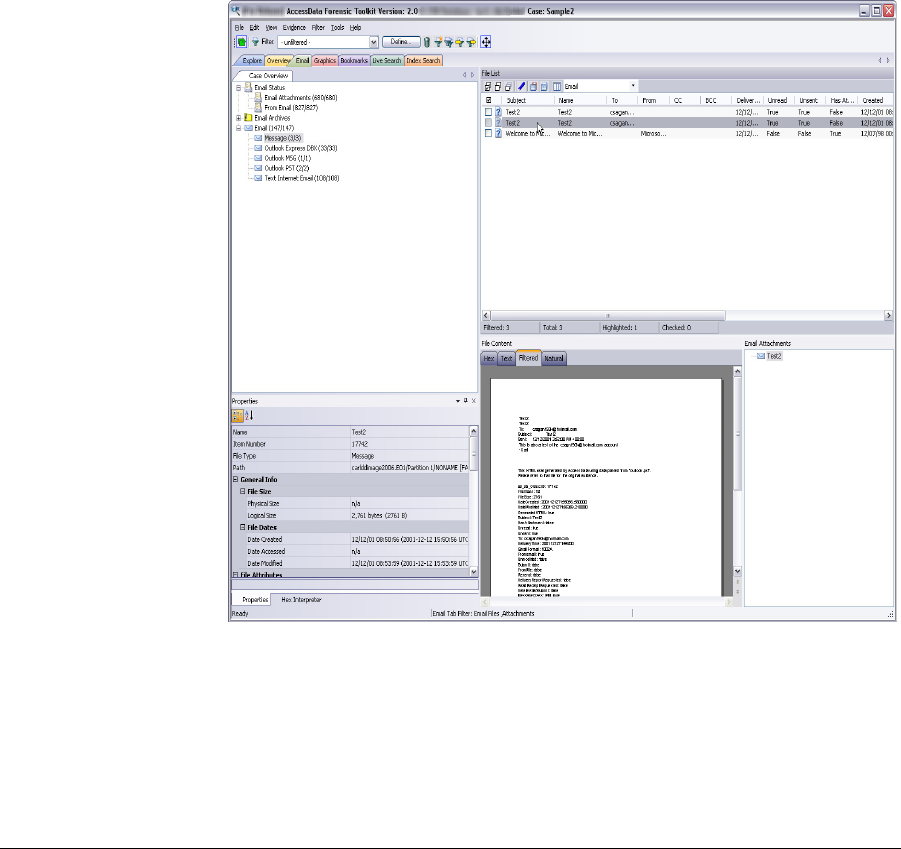Collapse the Email Status tree node
Image resolution: width=901 pixels, height=849 pixels.
pos(238,88)
